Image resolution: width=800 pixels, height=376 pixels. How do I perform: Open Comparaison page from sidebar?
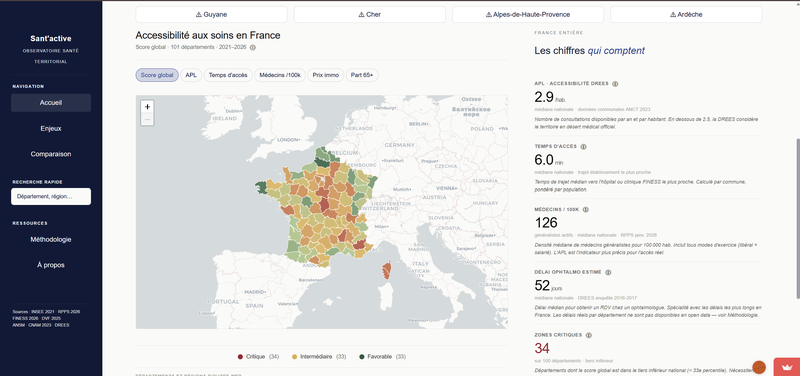click(51, 154)
